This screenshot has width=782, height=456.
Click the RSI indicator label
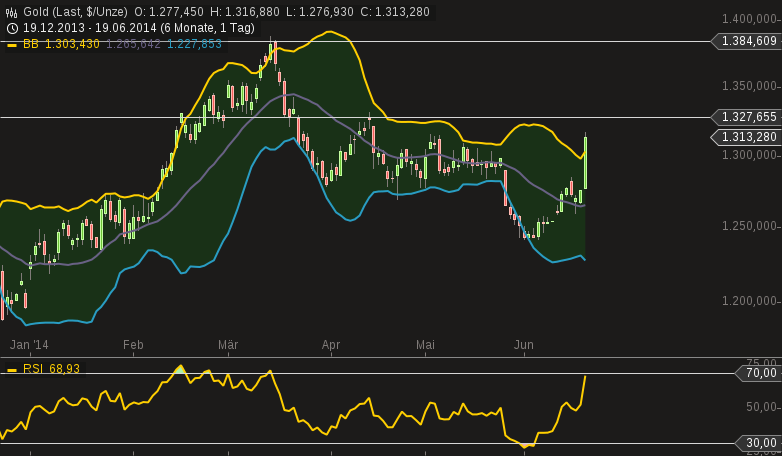tap(33, 369)
